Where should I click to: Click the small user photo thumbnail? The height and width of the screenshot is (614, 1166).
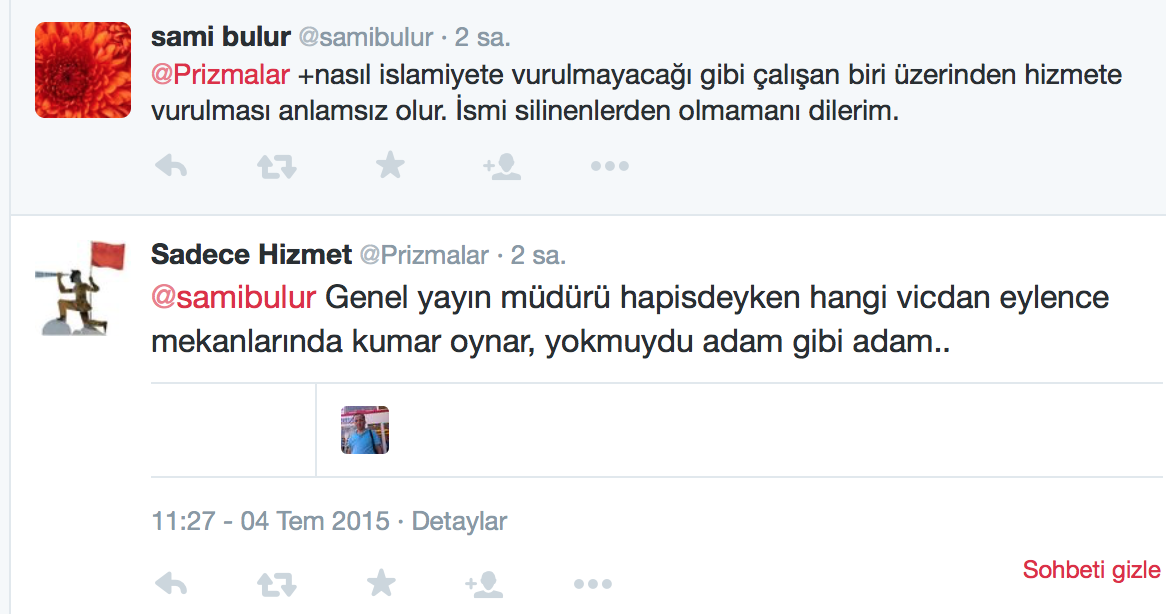pyautogui.click(x=365, y=430)
